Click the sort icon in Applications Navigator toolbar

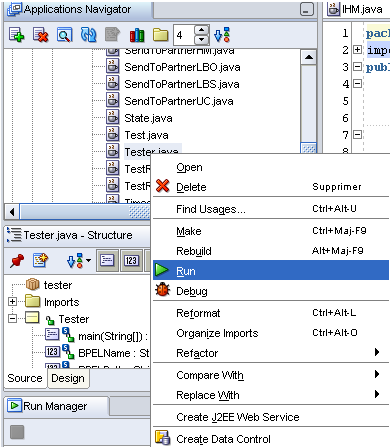pyautogui.click(x=222, y=35)
